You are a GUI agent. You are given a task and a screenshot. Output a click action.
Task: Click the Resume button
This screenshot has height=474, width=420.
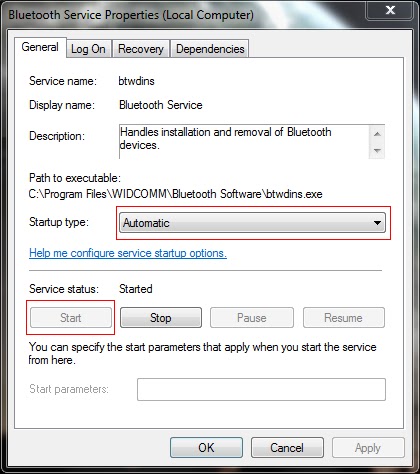pos(343,318)
